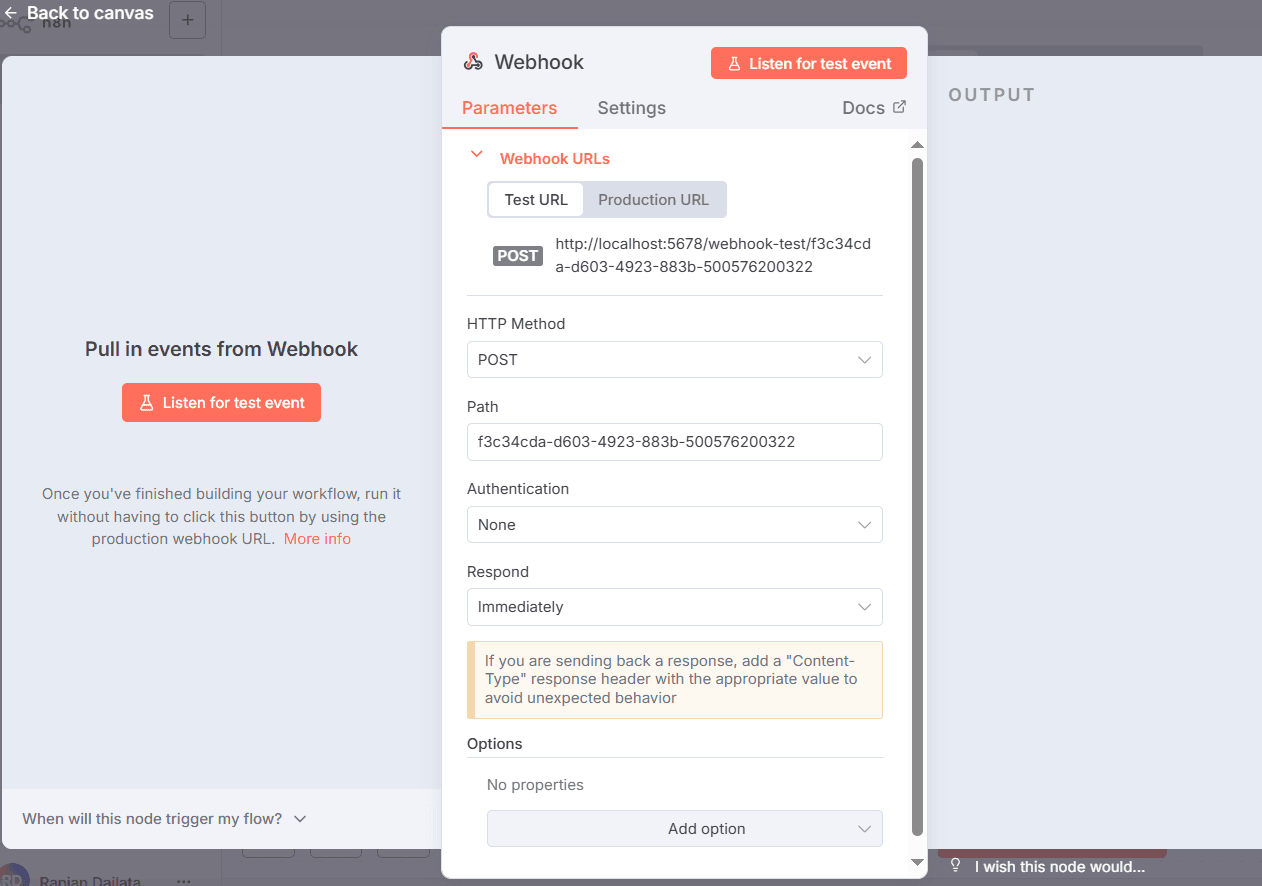
Task: Click scrollbar down arrow in parameters panel
Action: click(917, 862)
